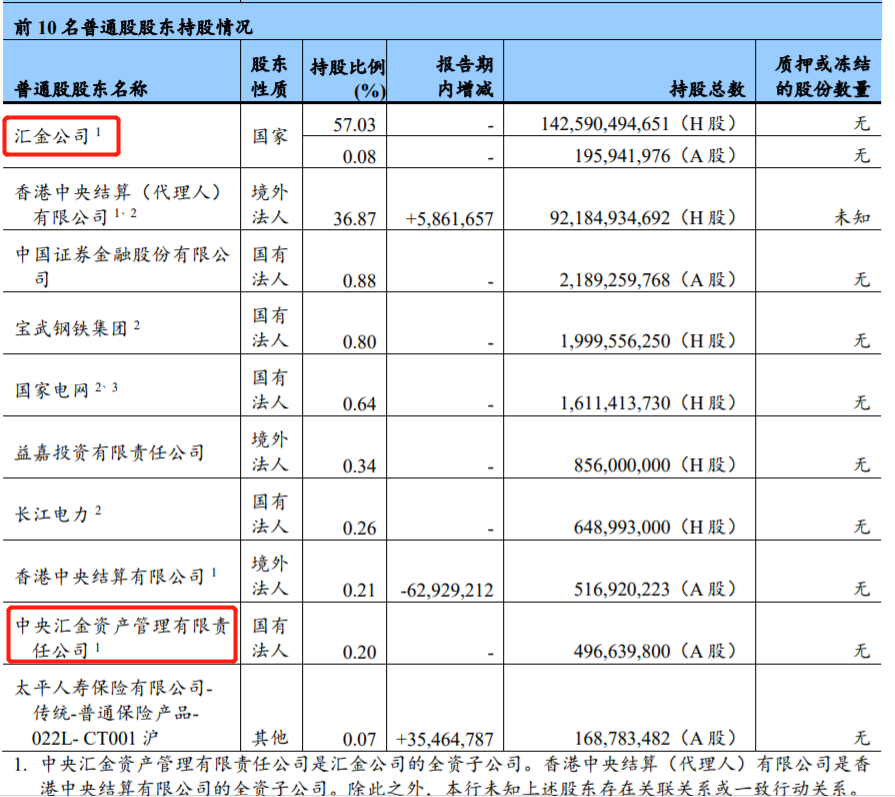Select the change value -62,929,212
Image resolution: width=895 pixels, height=797 pixels.
pos(447,590)
